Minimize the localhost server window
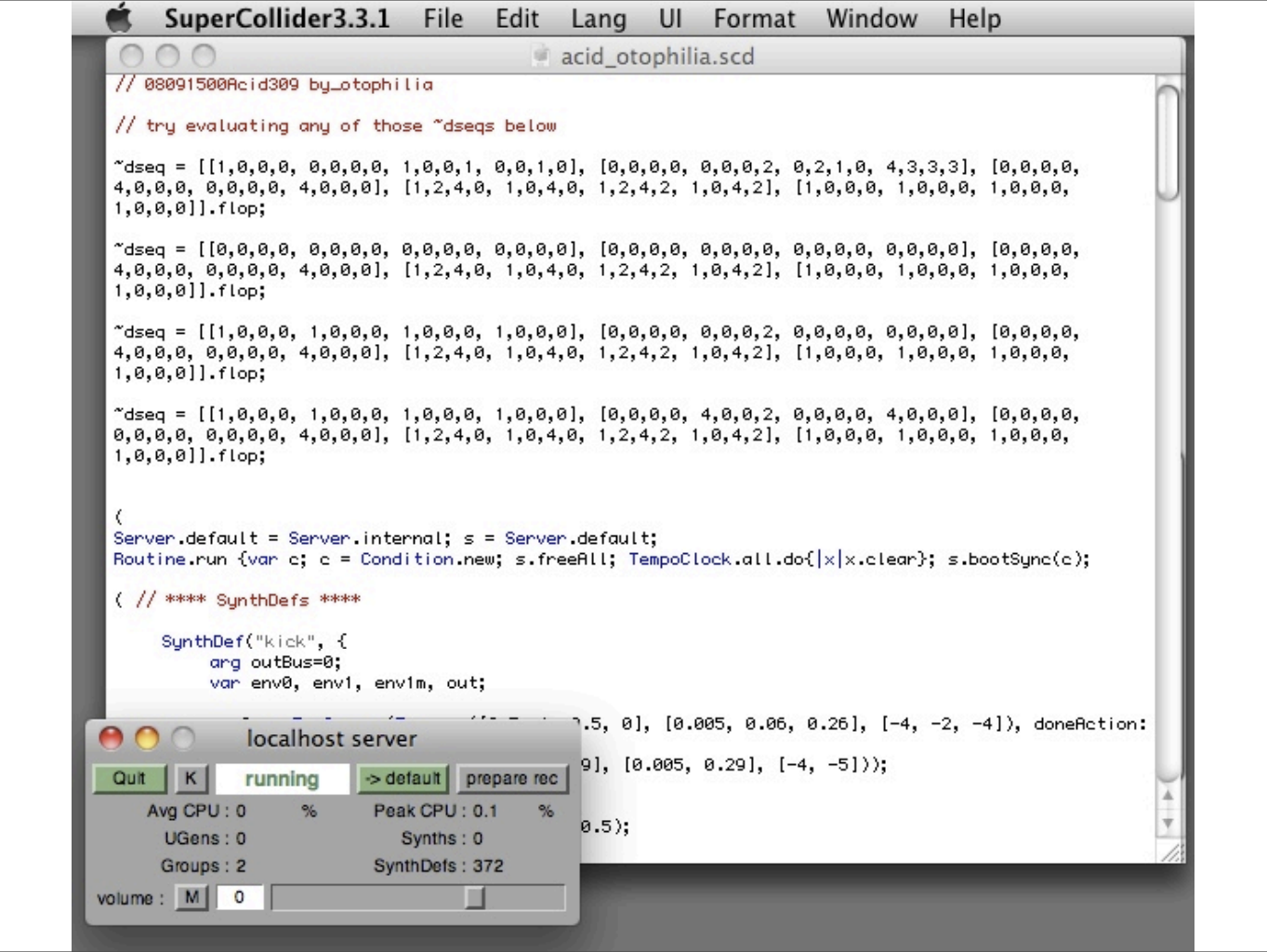 (147, 738)
